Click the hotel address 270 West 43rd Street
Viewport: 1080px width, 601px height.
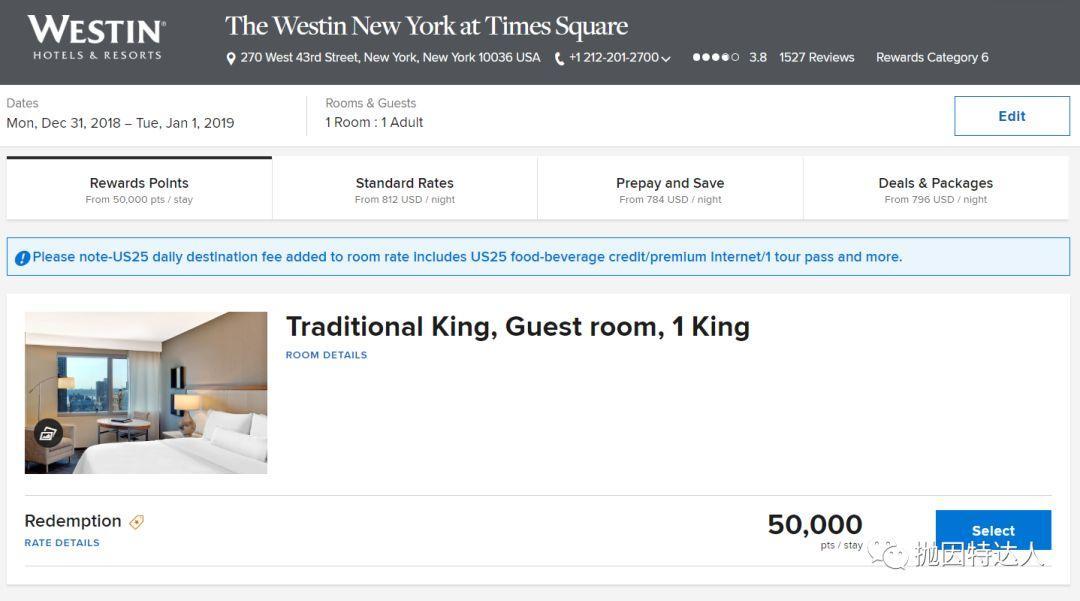(x=390, y=58)
